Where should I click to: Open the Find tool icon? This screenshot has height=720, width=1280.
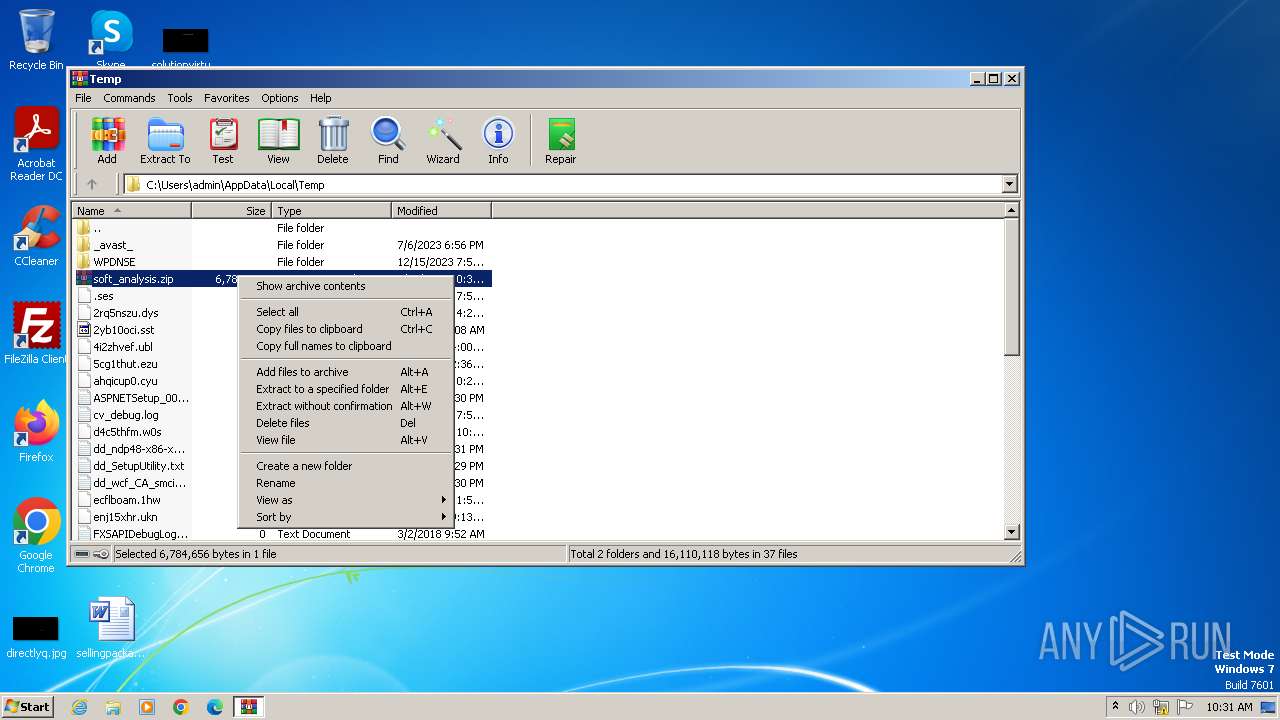[x=388, y=141]
